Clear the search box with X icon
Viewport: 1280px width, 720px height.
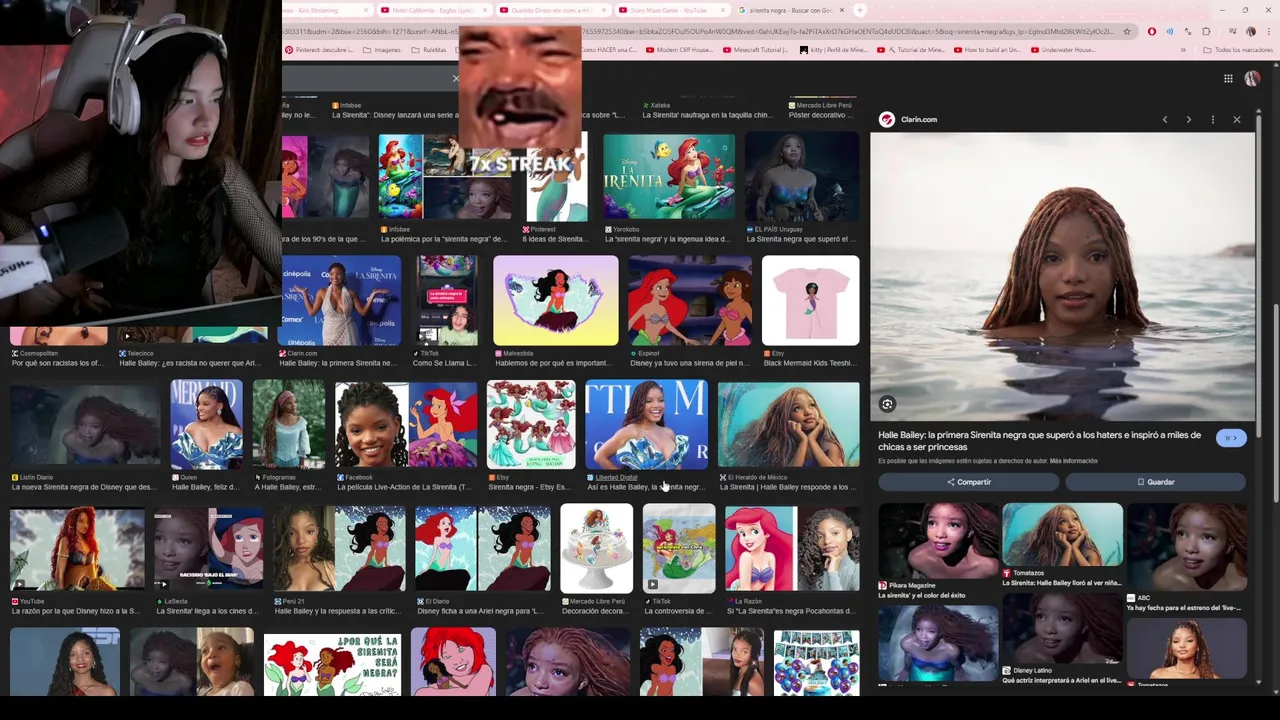pyautogui.click(x=455, y=78)
